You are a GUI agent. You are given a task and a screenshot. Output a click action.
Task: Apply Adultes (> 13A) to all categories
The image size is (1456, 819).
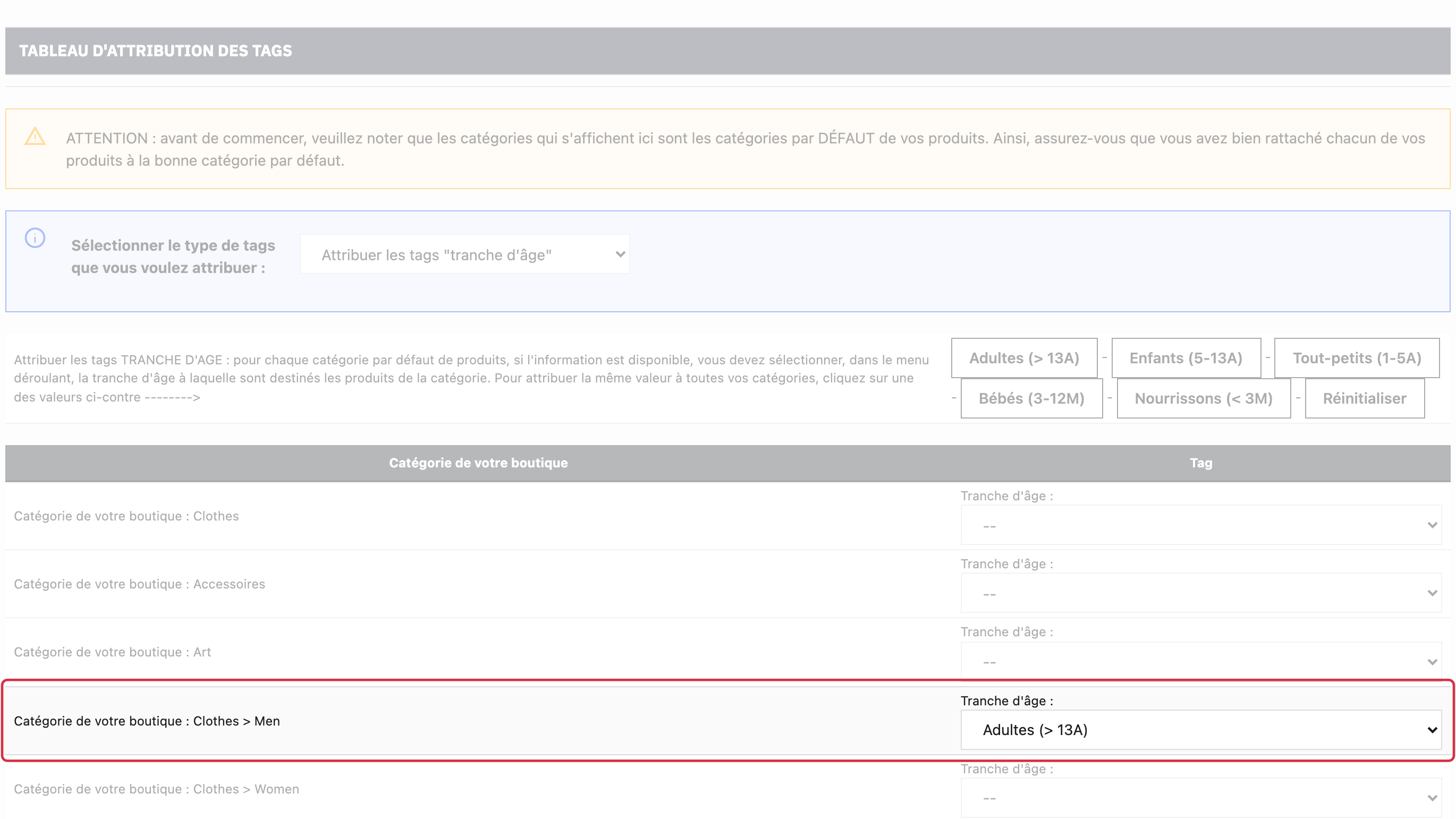[1024, 358]
